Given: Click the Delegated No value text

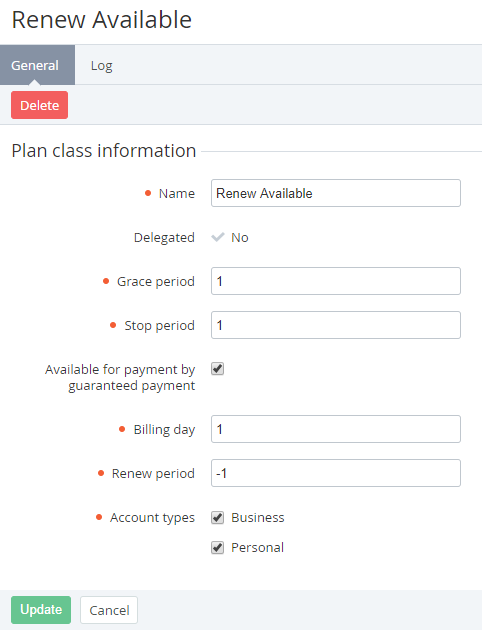Looking at the screenshot, I should tap(240, 237).
